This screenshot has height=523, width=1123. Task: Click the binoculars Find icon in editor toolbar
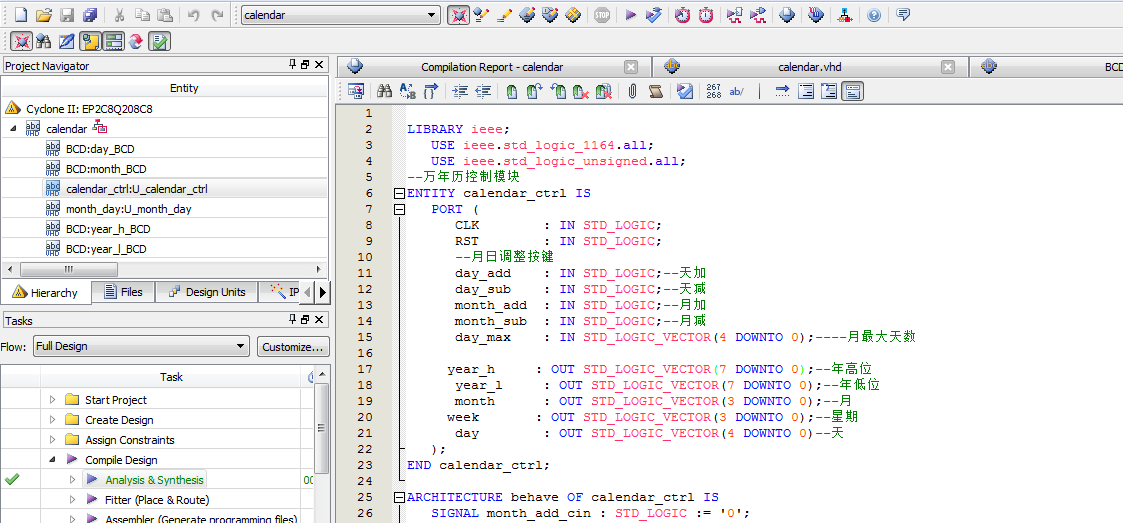pos(385,91)
